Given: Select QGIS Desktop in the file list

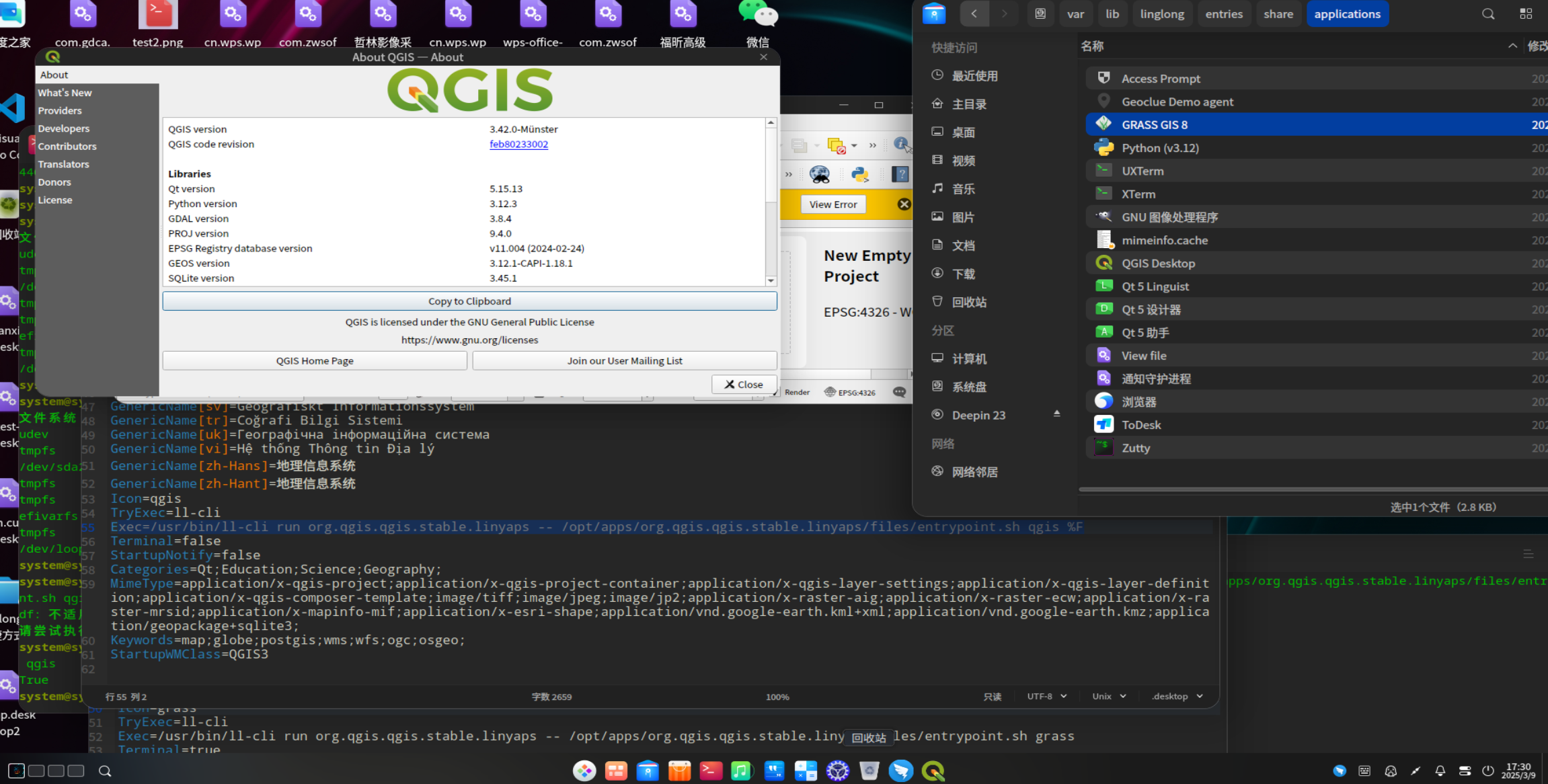Looking at the screenshot, I should [1316, 263].
